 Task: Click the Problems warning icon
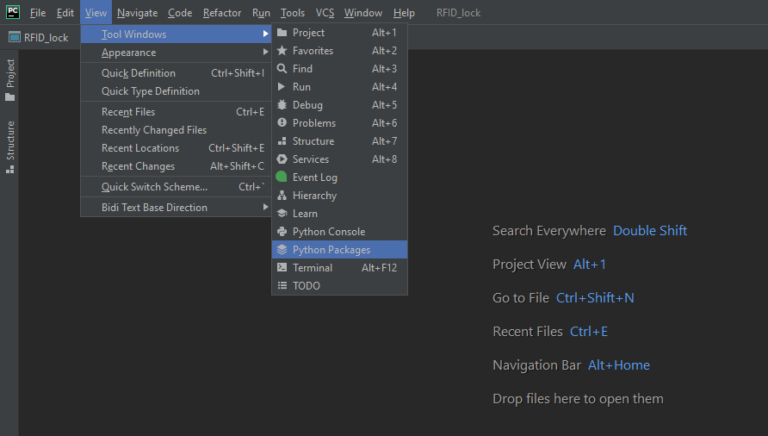[282, 123]
